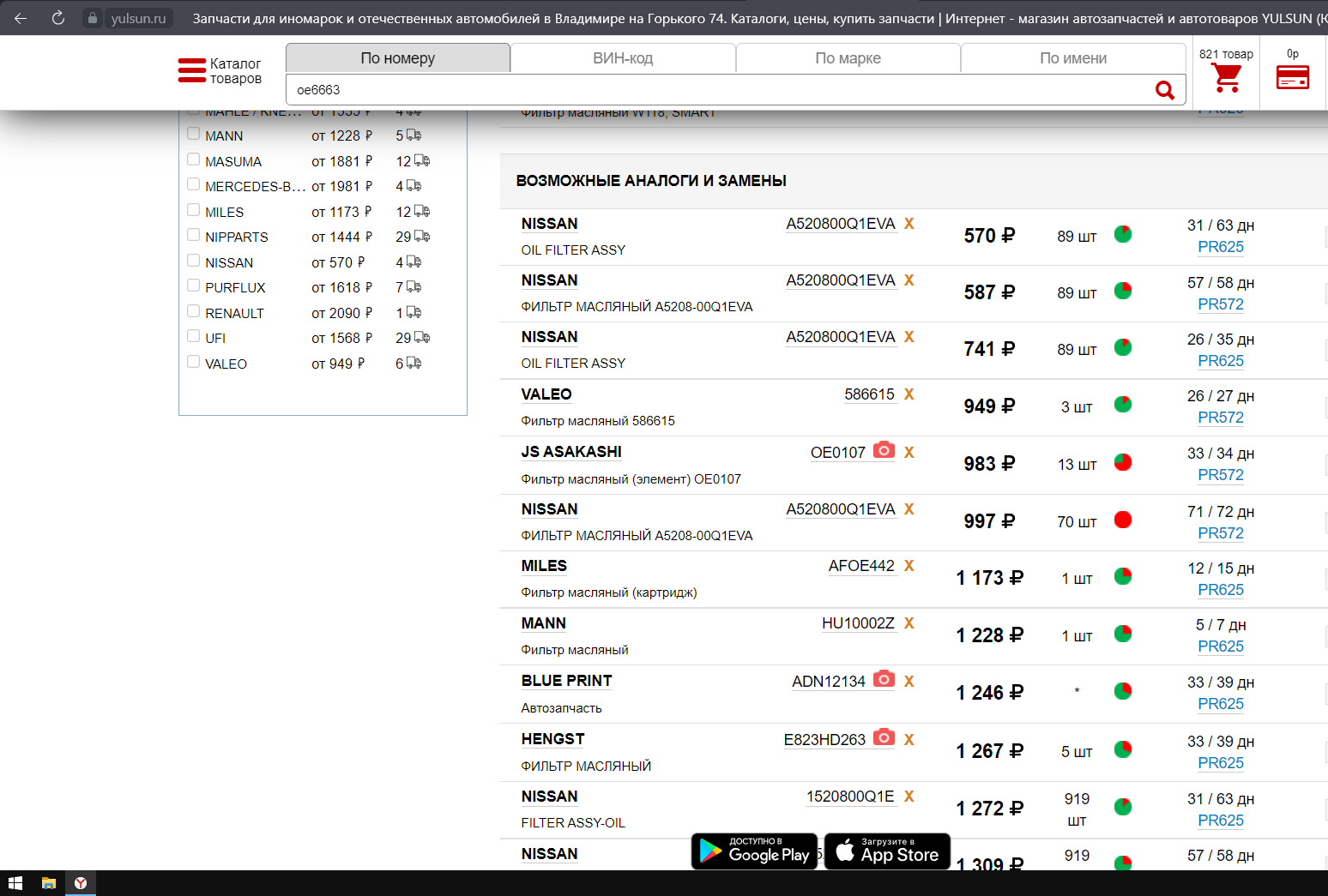Click orange X next to MILES AFOE442
The height and width of the screenshot is (896, 1328).
(908, 566)
